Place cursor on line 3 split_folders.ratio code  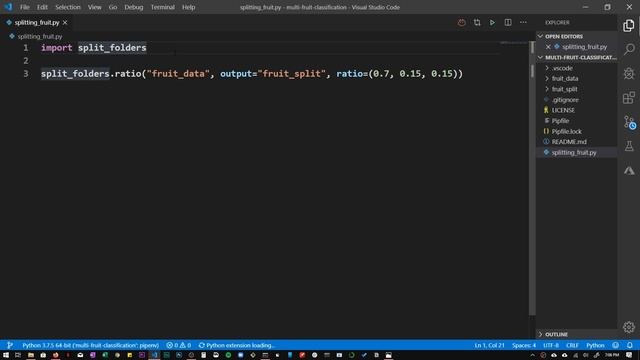tap(251, 73)
